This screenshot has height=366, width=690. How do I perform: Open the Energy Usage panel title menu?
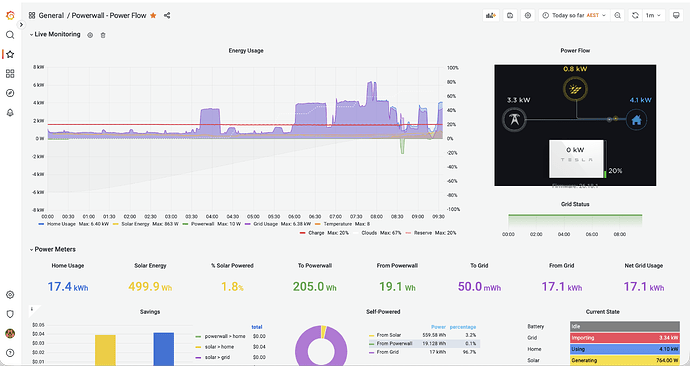tap(246, 51)
